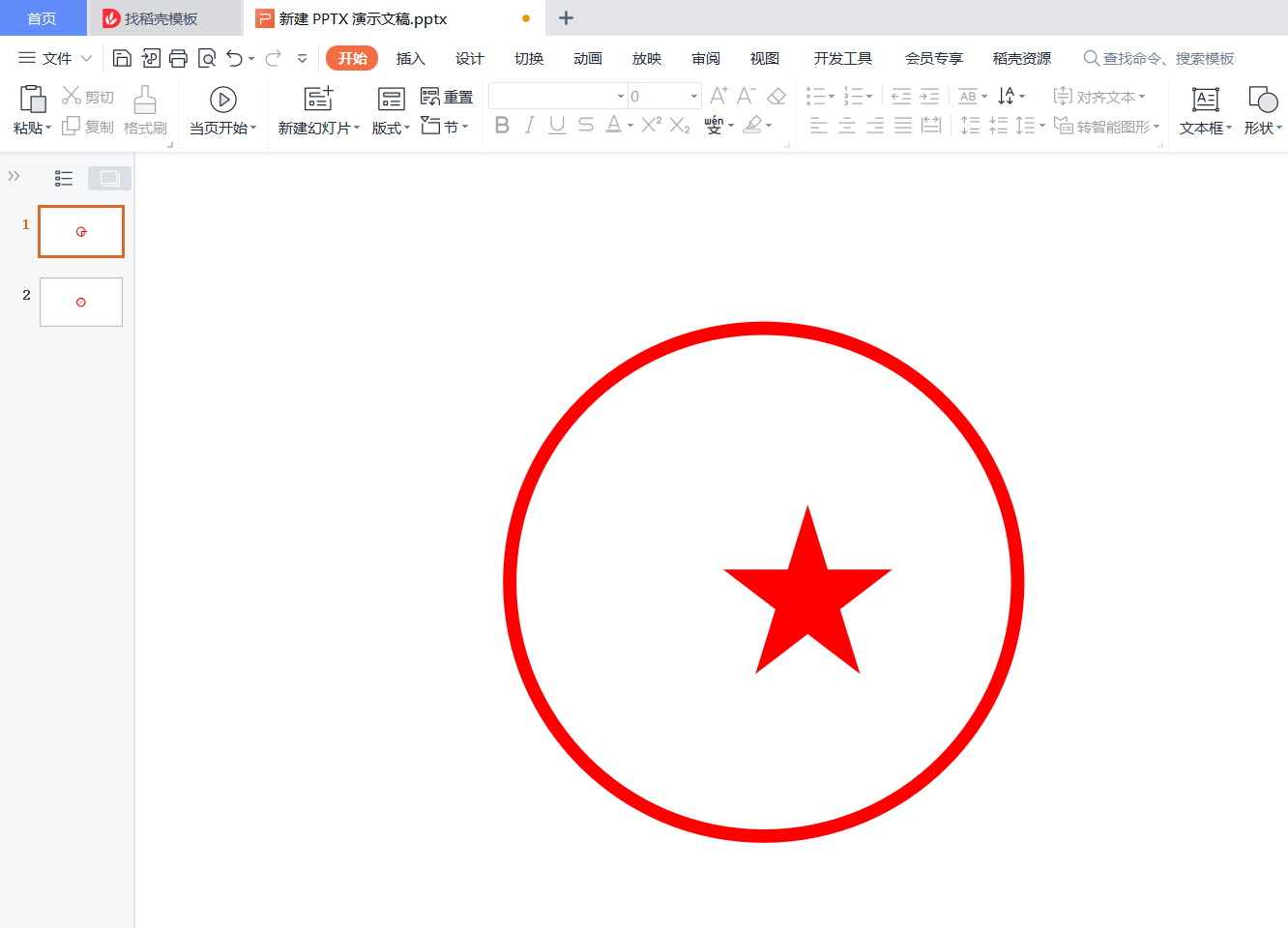Align text right
The image size is (1288, 928).
coord(874,125)
